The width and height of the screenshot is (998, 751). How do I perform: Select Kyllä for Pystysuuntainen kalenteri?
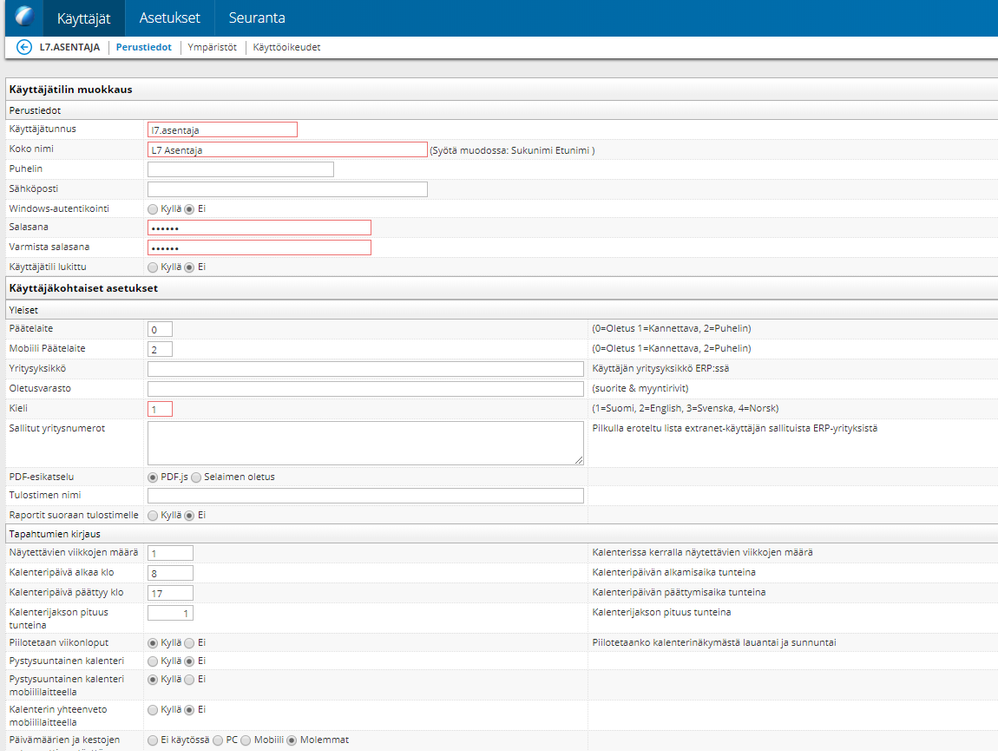tap(153, 662)
